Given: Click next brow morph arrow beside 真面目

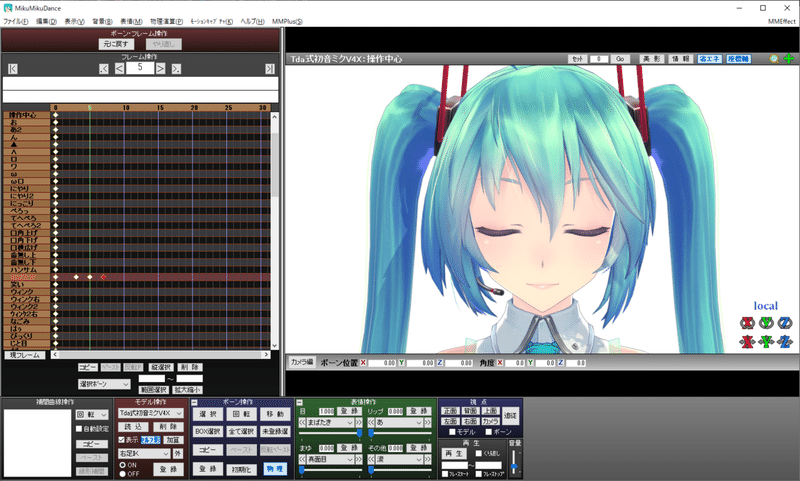Looking at the screenshot, I should point(359,460).
